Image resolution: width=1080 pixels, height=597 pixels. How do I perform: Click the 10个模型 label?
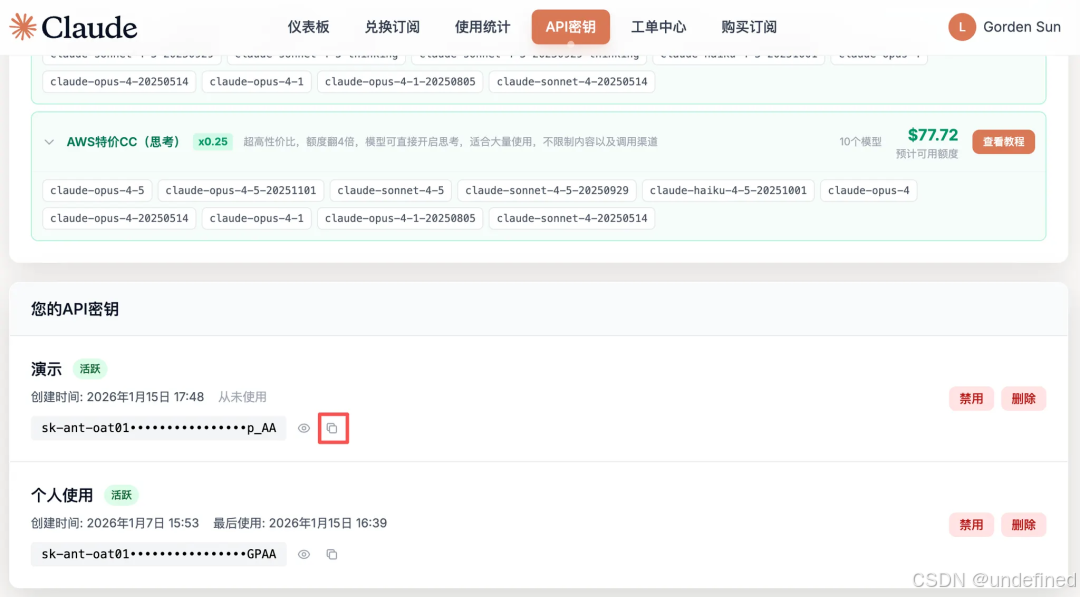click(860, 142)
